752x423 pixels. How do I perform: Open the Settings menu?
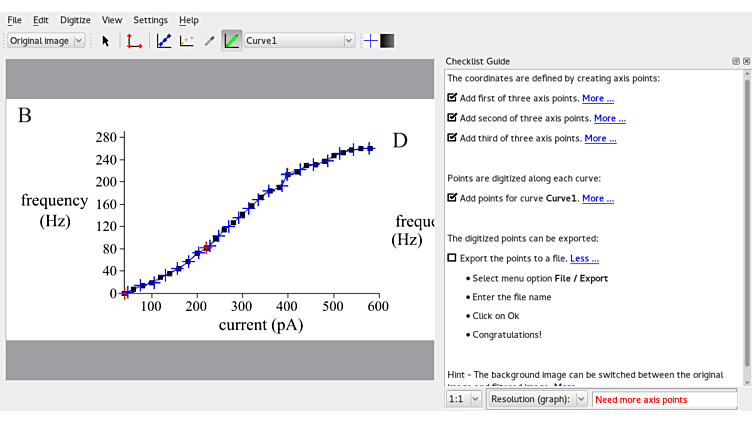[150, 20]
